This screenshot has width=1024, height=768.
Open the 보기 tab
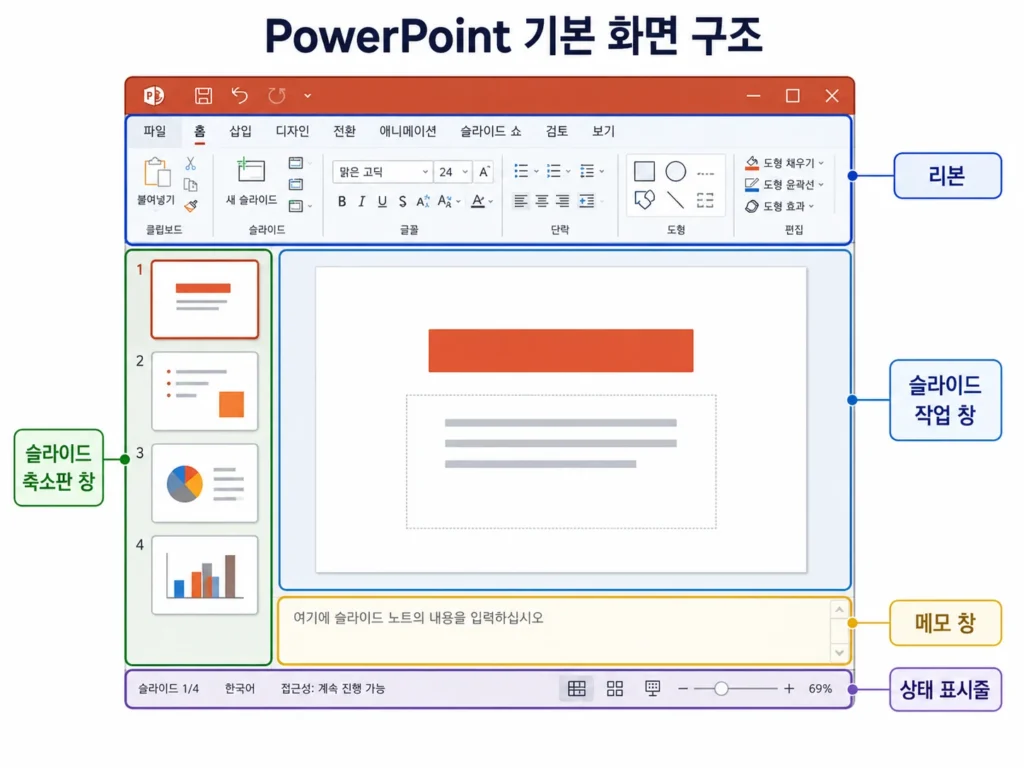pyautogui.click(x=603, y=131)
